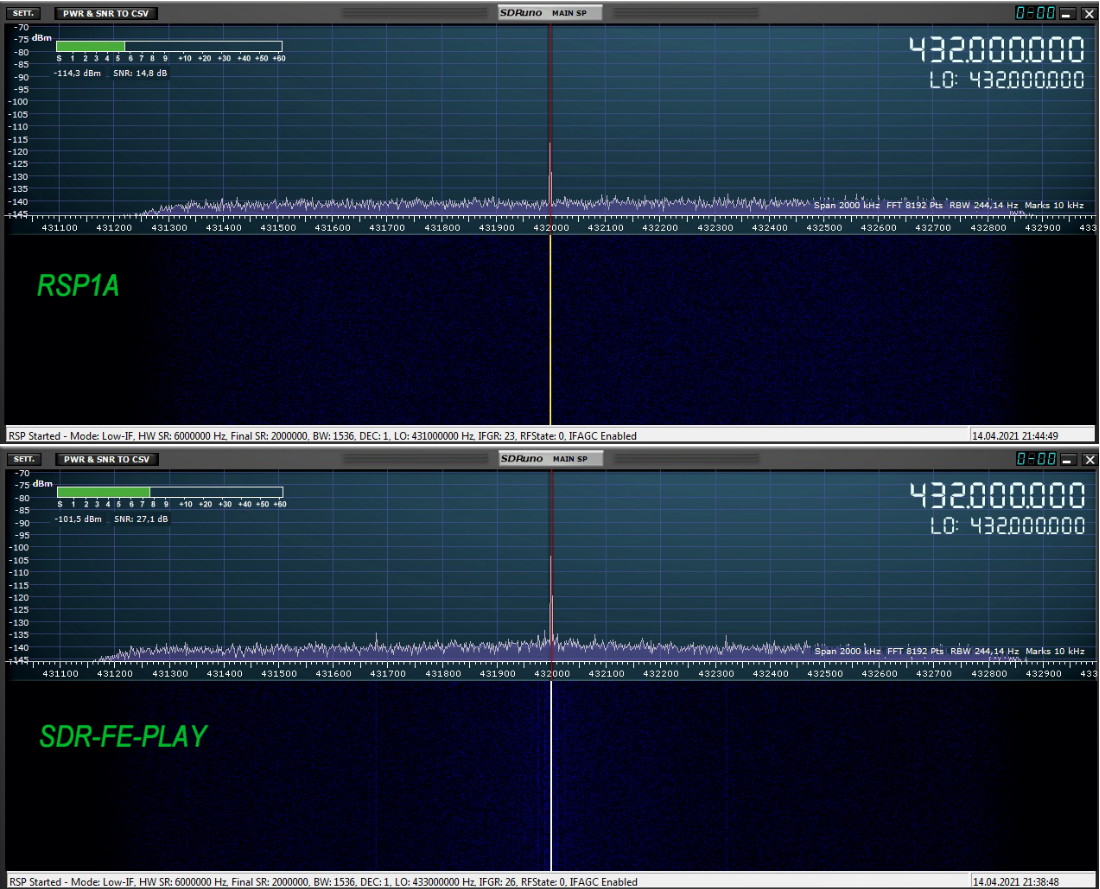Image resolution: width=1100 pixels, height=889 pixels.
Task: Click -101,5 dBm reading in SDR-FE-PLAY window
Action: (78, 519)
